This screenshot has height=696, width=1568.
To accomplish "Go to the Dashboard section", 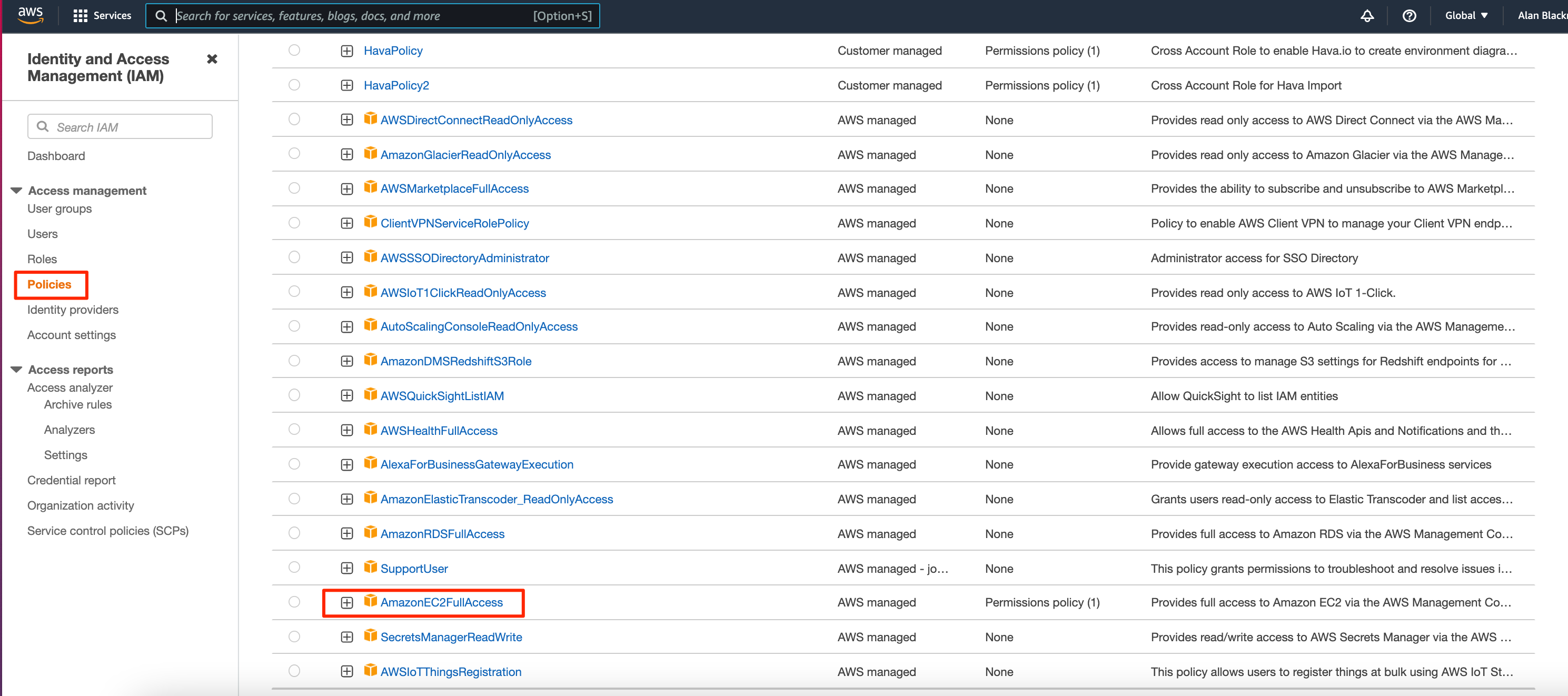I will (x=56, y=156).
